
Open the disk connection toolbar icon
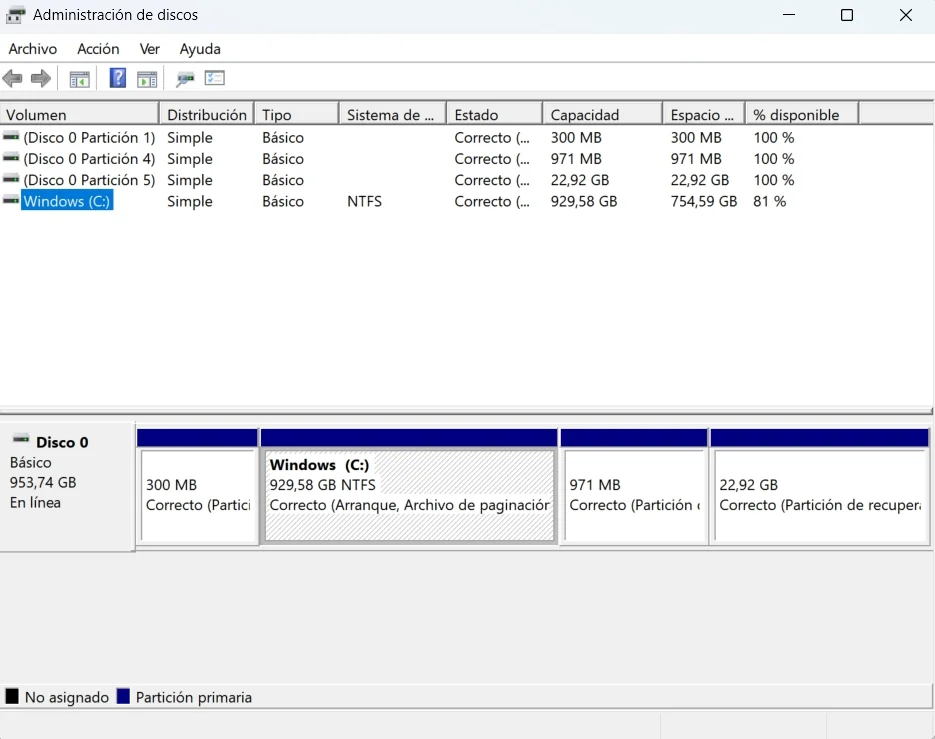(185, 79)
